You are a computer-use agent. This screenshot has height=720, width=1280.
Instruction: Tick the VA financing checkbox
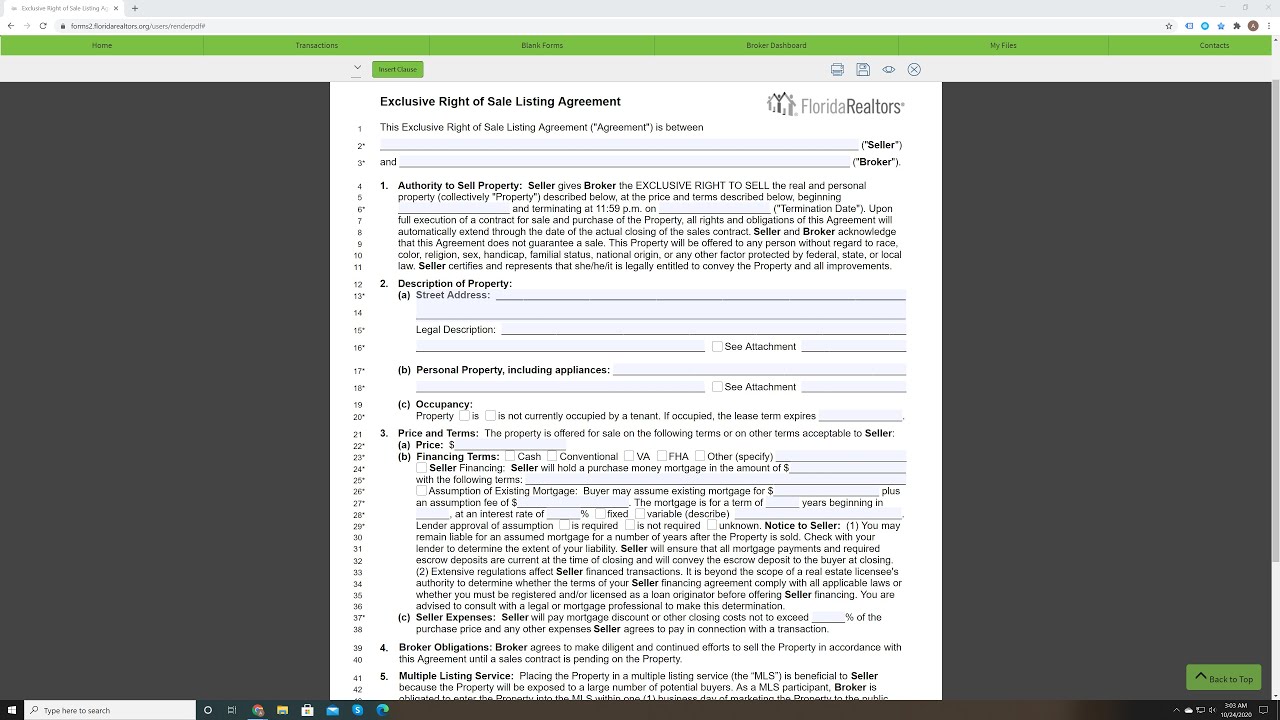pos(629,456)
